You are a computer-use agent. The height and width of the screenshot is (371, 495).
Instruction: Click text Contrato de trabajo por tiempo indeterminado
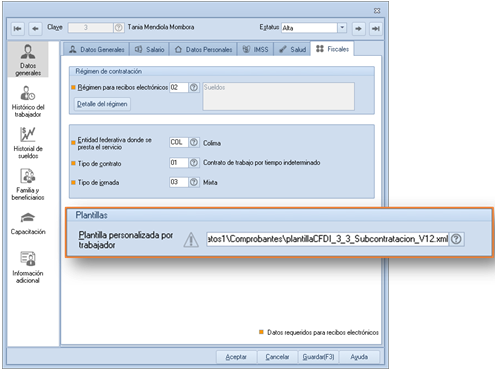pyautogui.click(x=262, y=163)
